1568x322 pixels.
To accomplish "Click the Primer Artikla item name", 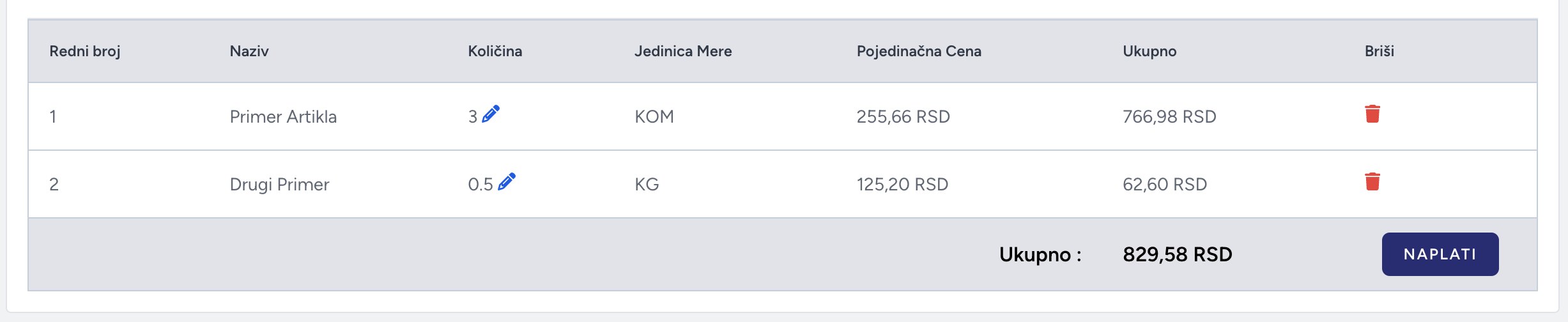I will tap(283, 116).
